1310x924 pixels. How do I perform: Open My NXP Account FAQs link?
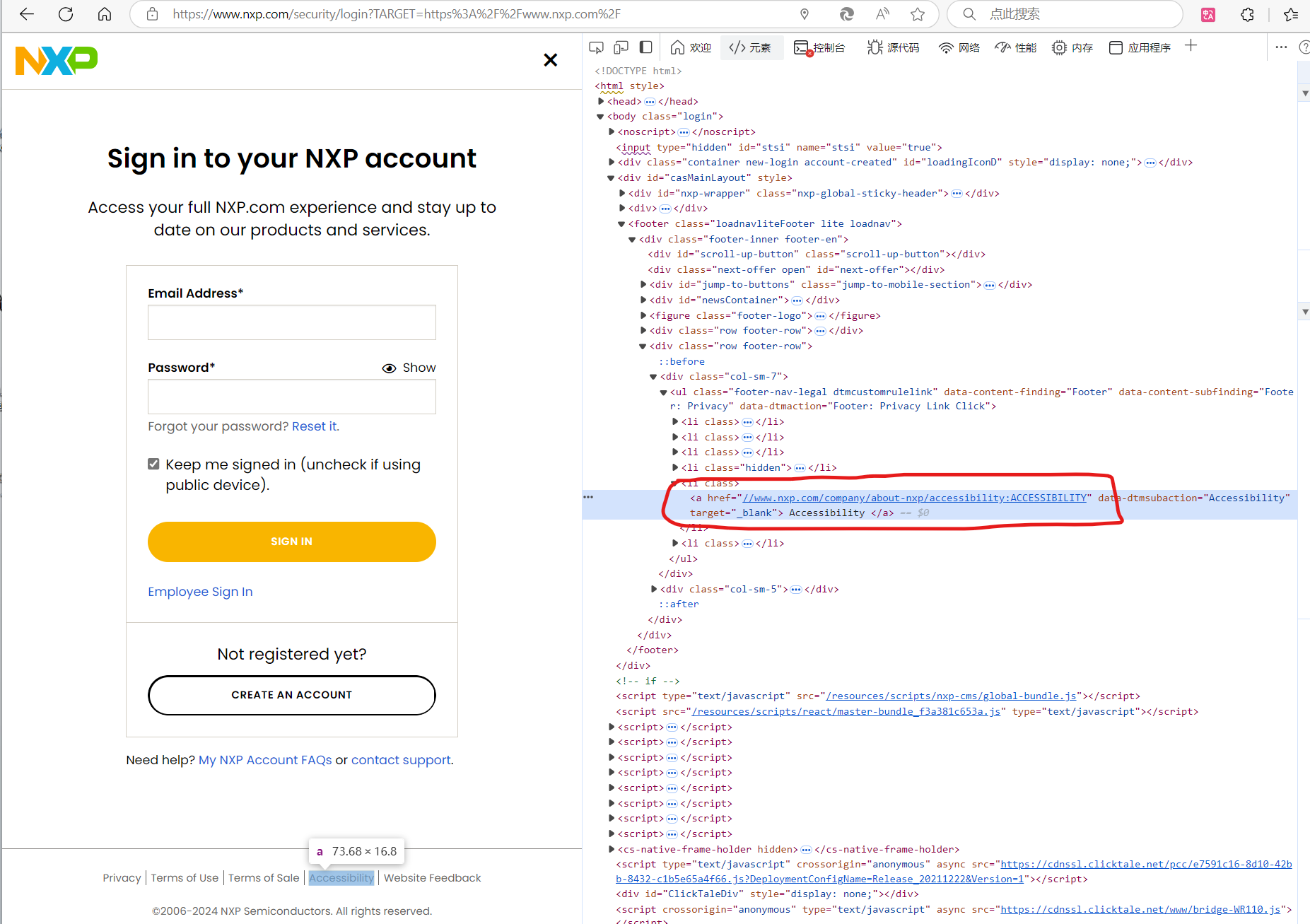[265, 760]
